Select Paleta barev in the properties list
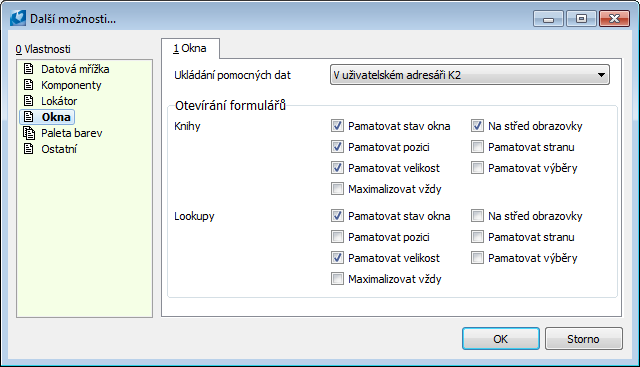The width and height of the screenshot is (640, 367). [x=71, y=133]
